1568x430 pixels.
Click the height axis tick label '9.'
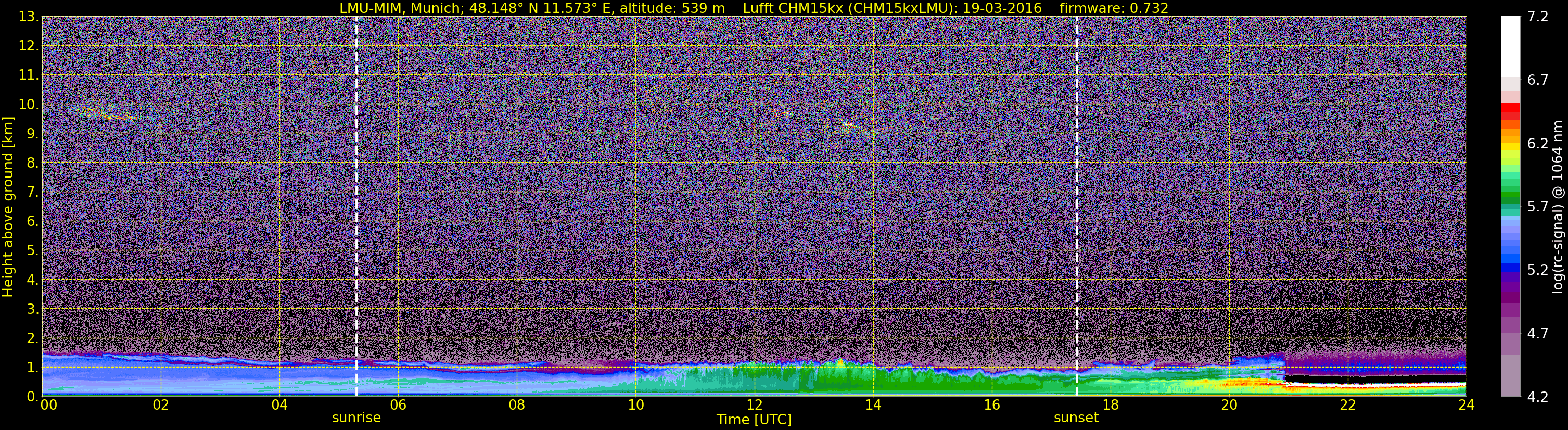(32, 134)
